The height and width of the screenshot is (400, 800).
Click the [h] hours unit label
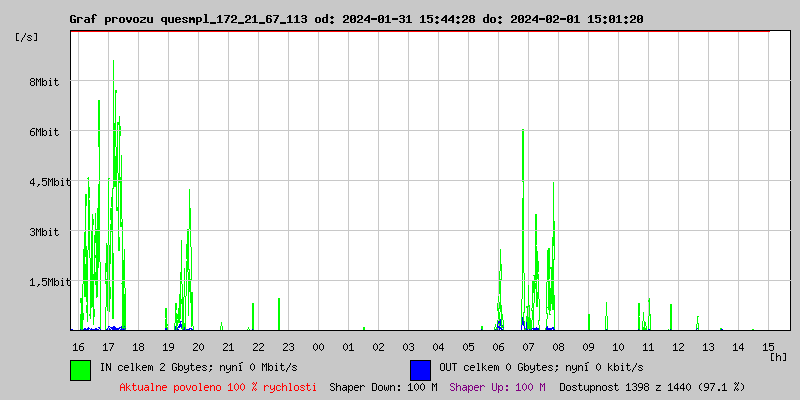click(x=777, y=356)
